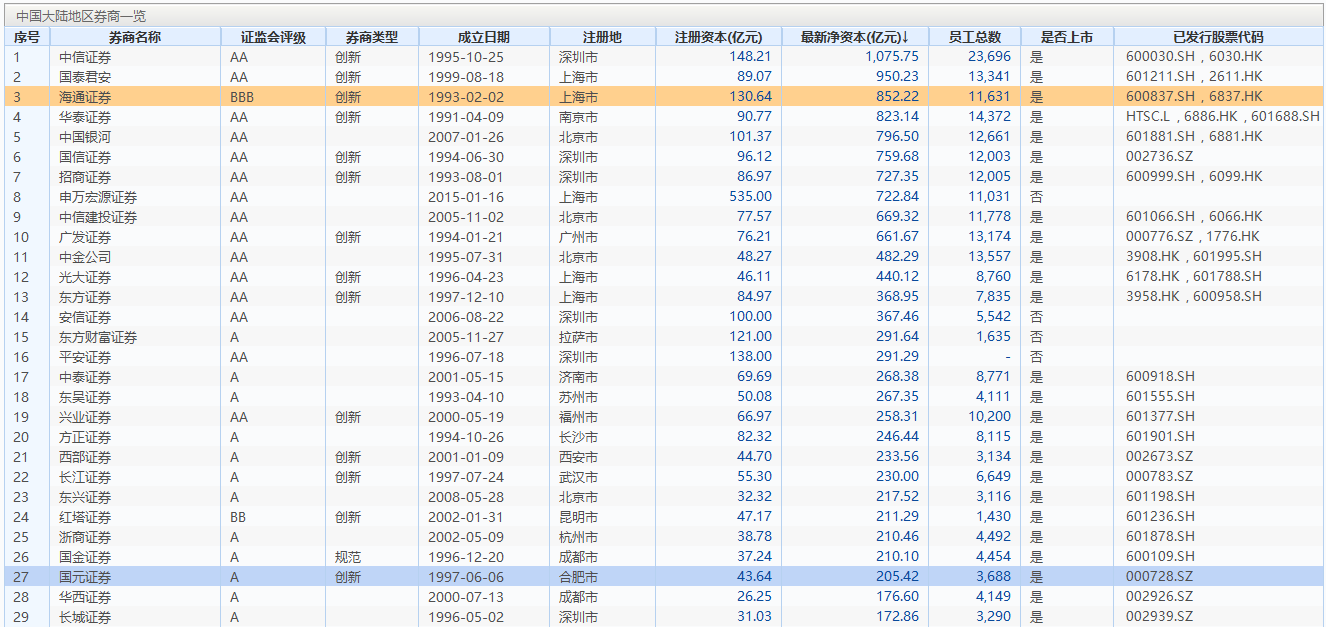Image resolution: width=1326 pixels, height=627 pixels.
Task: Select 国信证券 in the table
Action: pos(85,157)
